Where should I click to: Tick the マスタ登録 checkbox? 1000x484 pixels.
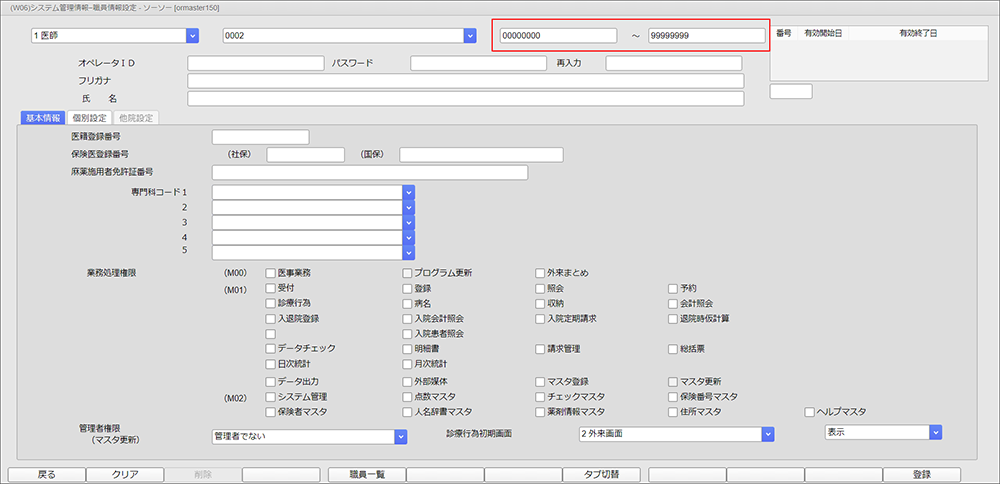pos(540,382)
